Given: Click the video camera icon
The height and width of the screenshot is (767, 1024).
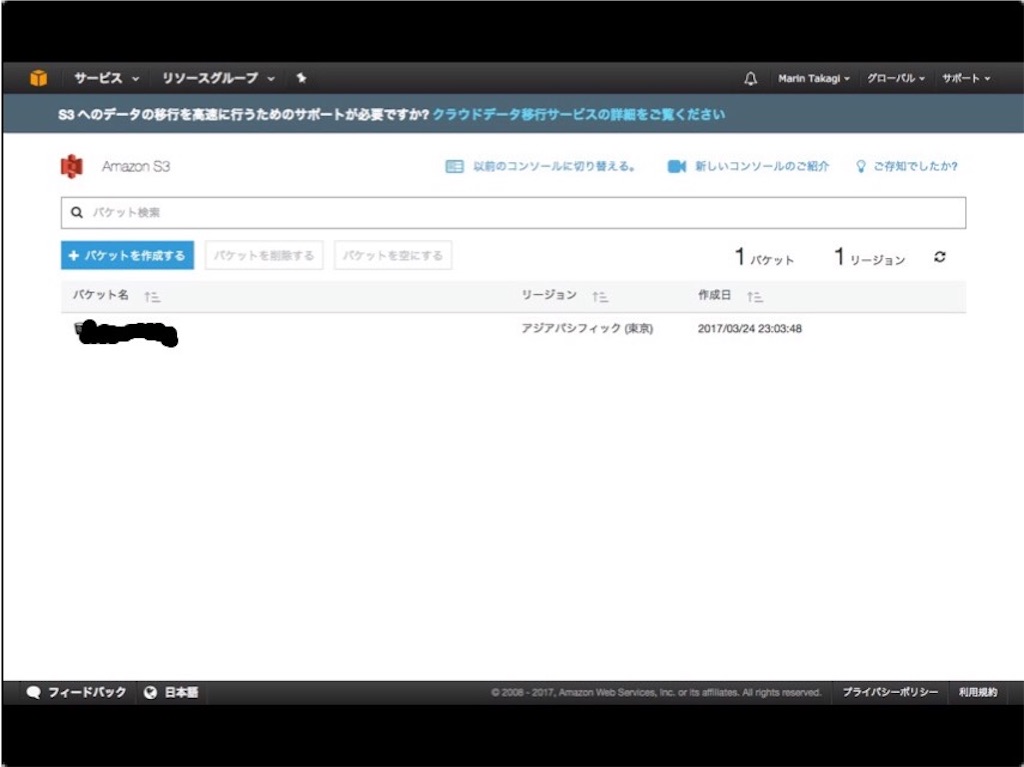Looking at the screenshot, I should click(x=677, y=166).
